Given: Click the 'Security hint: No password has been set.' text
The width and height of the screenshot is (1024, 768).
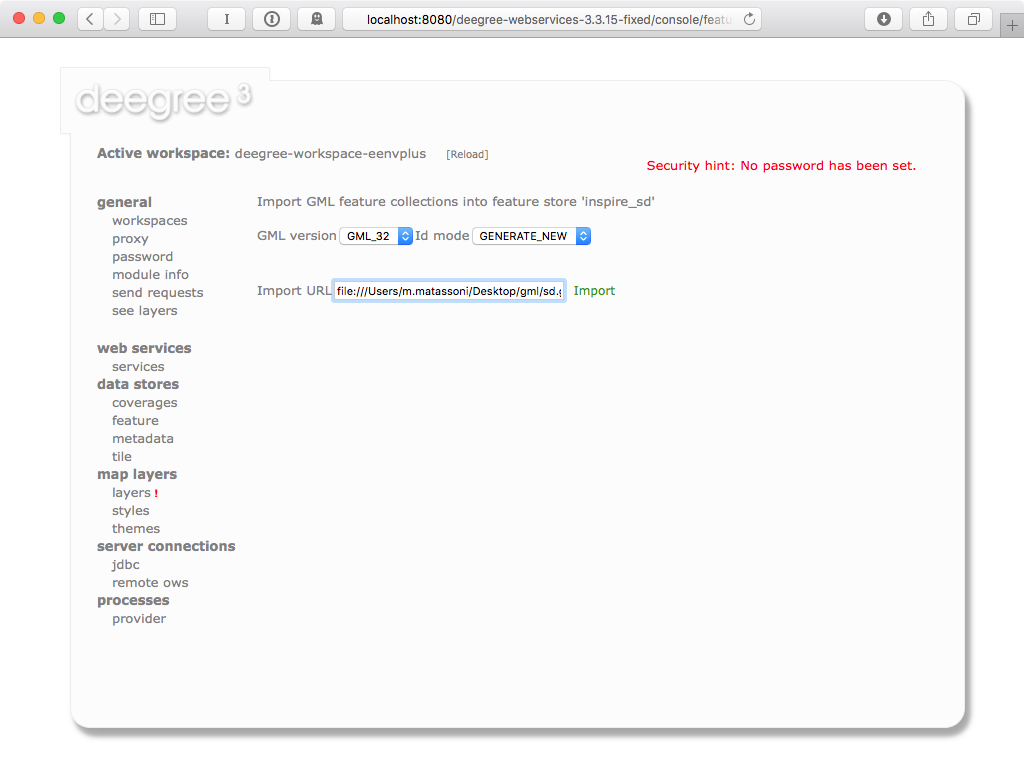Looking at the screenshot, I should point(781,166).
